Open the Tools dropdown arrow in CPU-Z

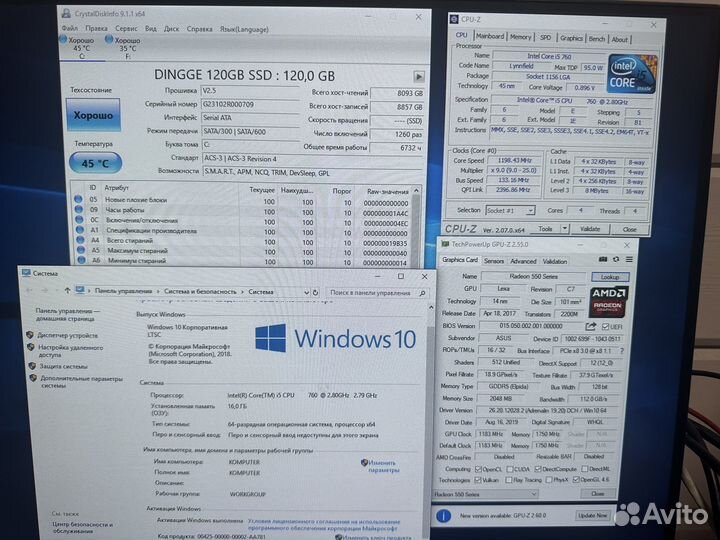coord(565,229)
